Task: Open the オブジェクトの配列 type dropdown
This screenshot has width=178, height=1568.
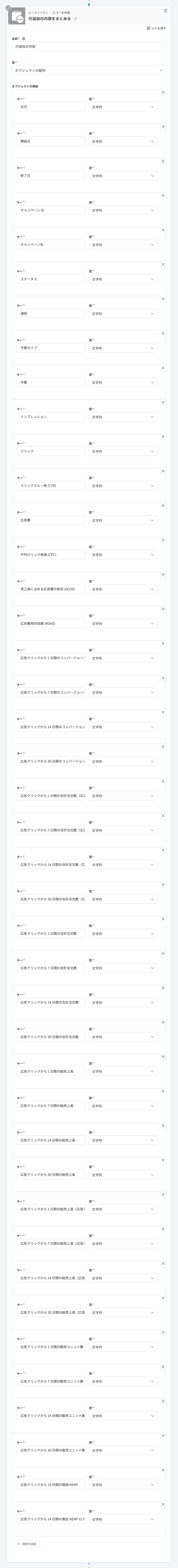Action: pos(89,71)
